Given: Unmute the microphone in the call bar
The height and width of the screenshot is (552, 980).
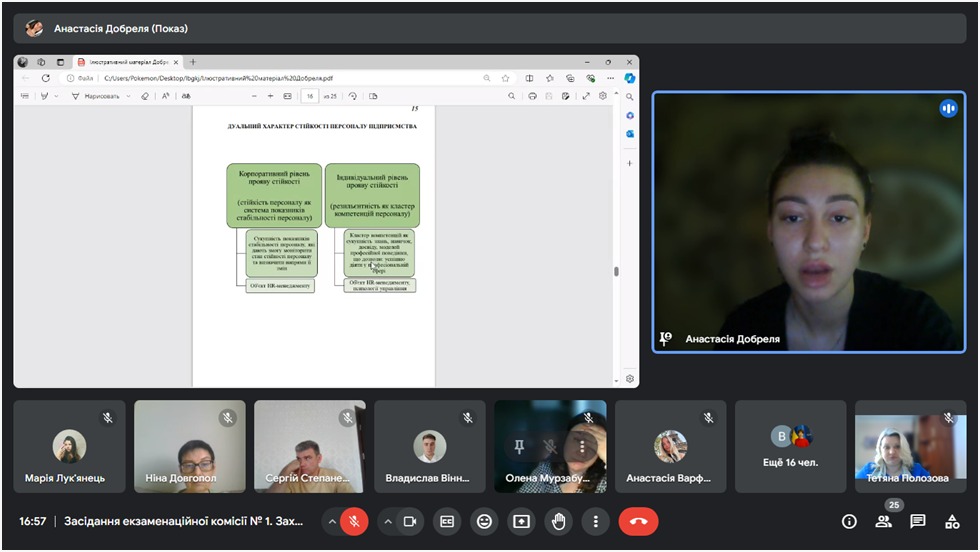Looking at the screenshot, I should pos(354,521).
